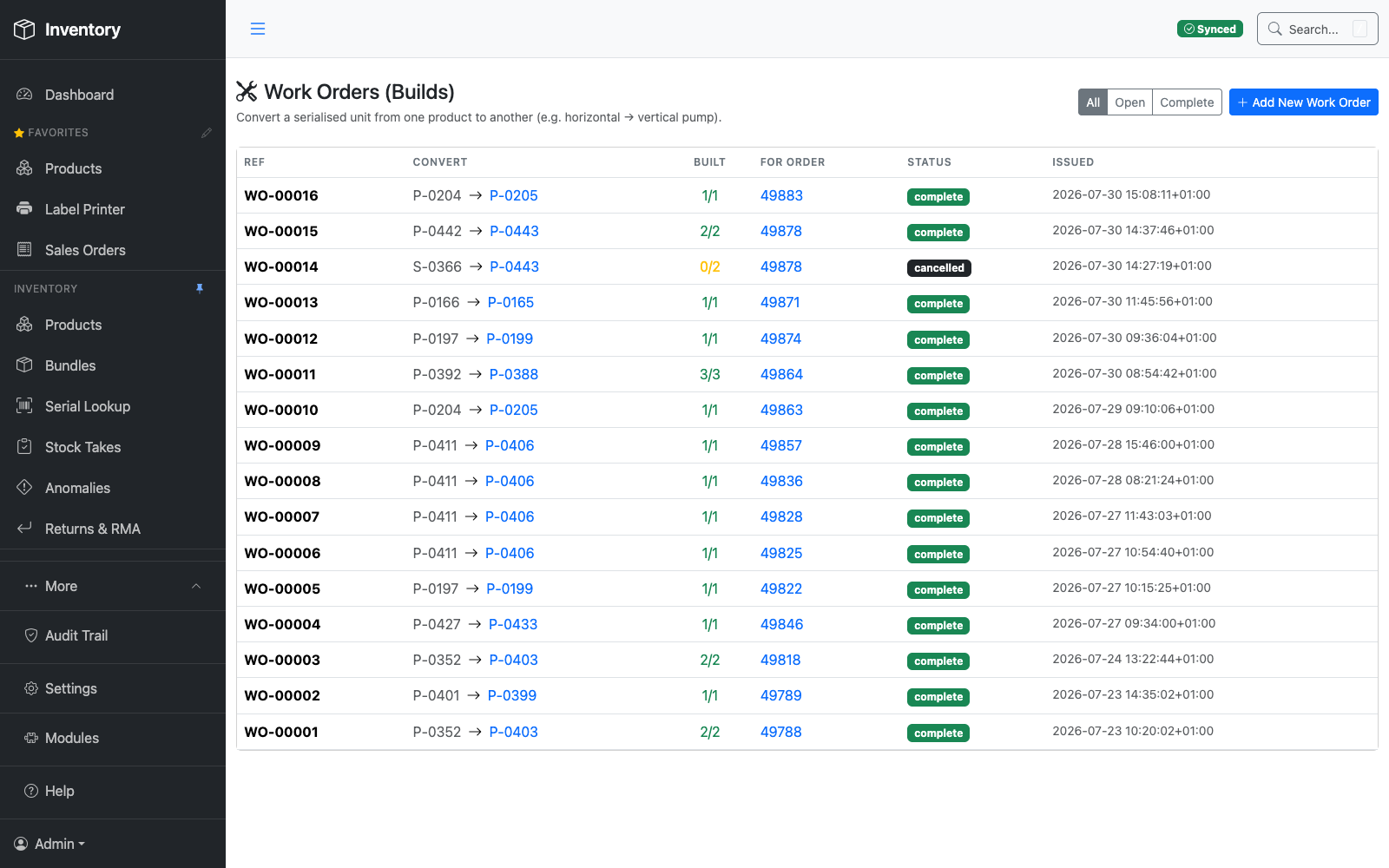
Task: Open order 49883 link
Action: [781, 195]
